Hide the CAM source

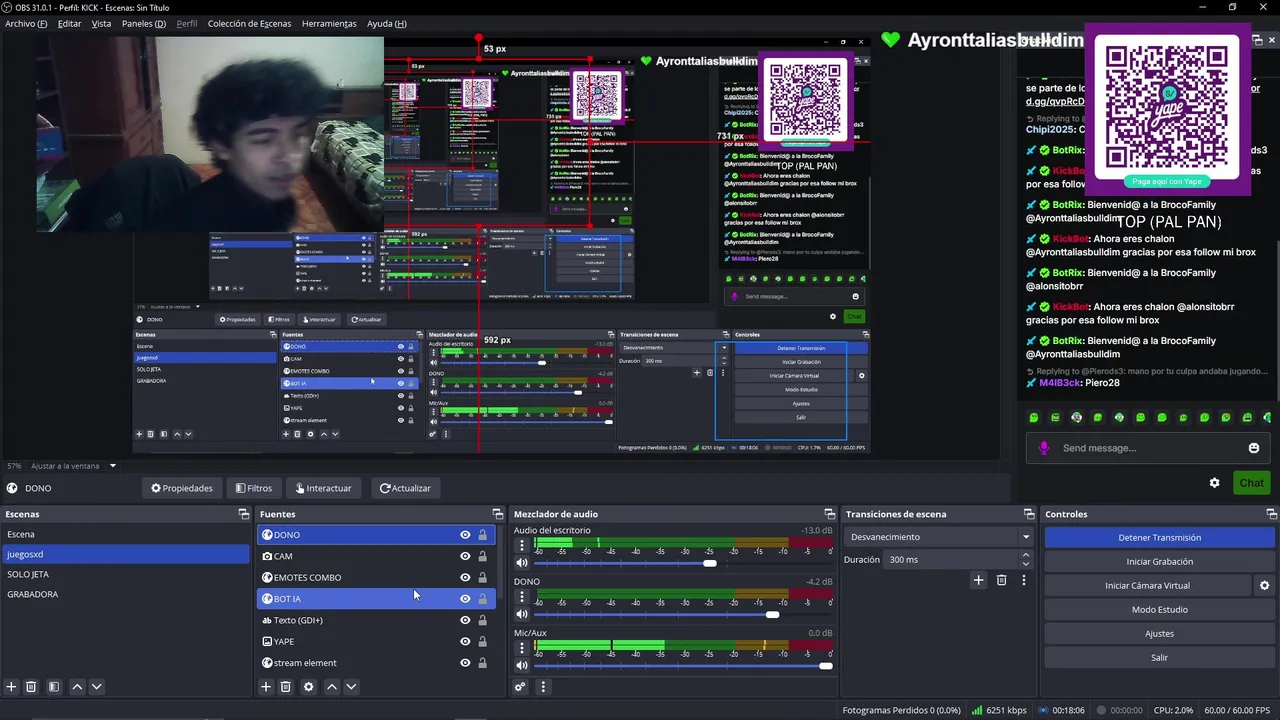tap(465, 556)
